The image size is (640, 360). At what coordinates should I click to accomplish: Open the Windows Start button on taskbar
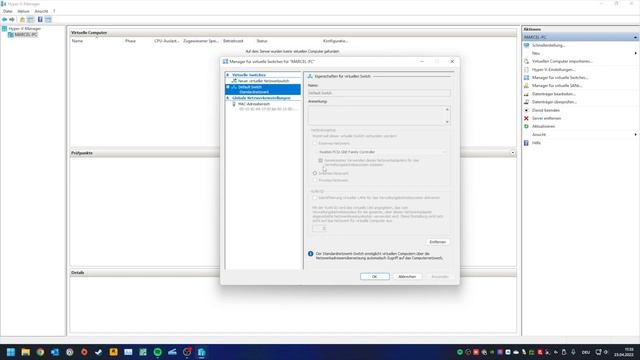point(11,352)
